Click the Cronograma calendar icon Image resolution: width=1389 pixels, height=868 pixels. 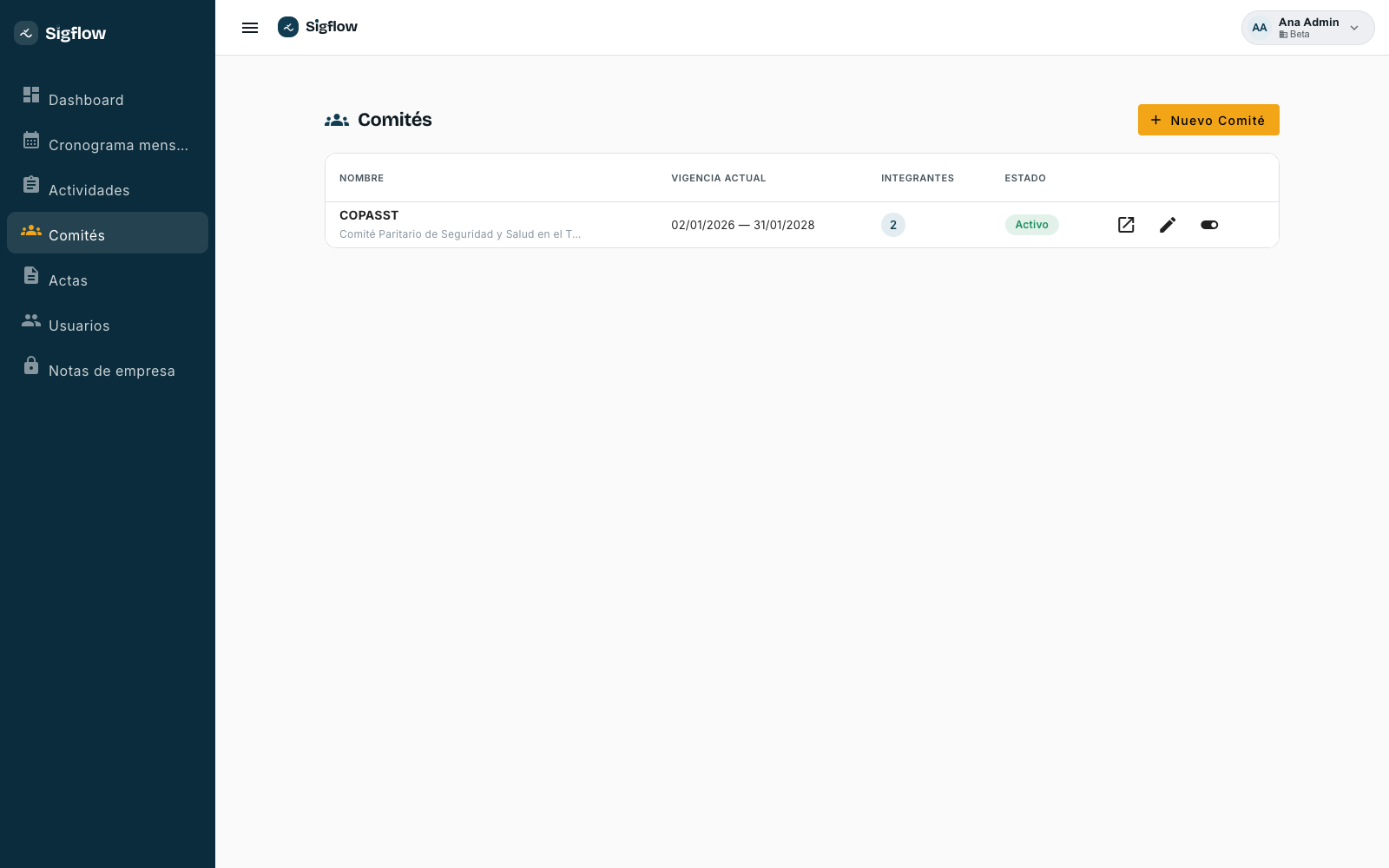[x=31, y=140]
